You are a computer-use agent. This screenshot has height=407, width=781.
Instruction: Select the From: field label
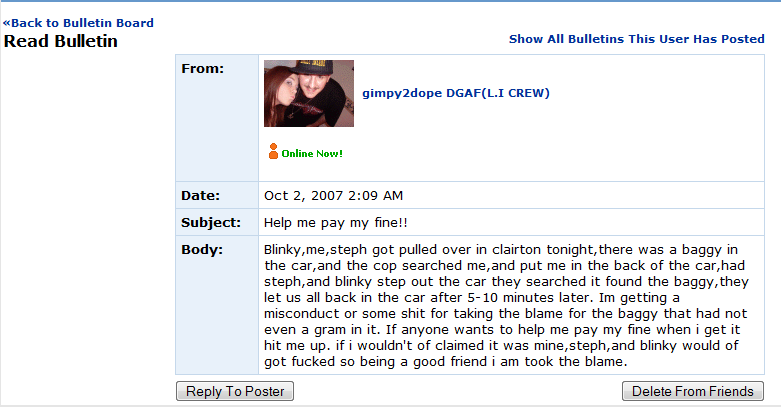click(x=202, y=69)
